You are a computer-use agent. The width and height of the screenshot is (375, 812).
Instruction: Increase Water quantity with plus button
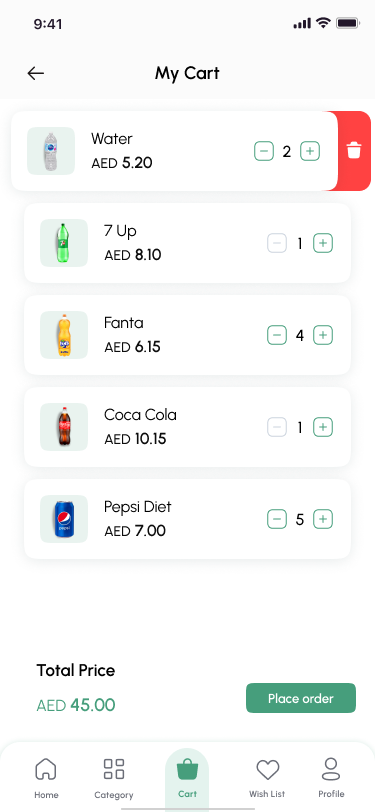(x=310, y=151)
